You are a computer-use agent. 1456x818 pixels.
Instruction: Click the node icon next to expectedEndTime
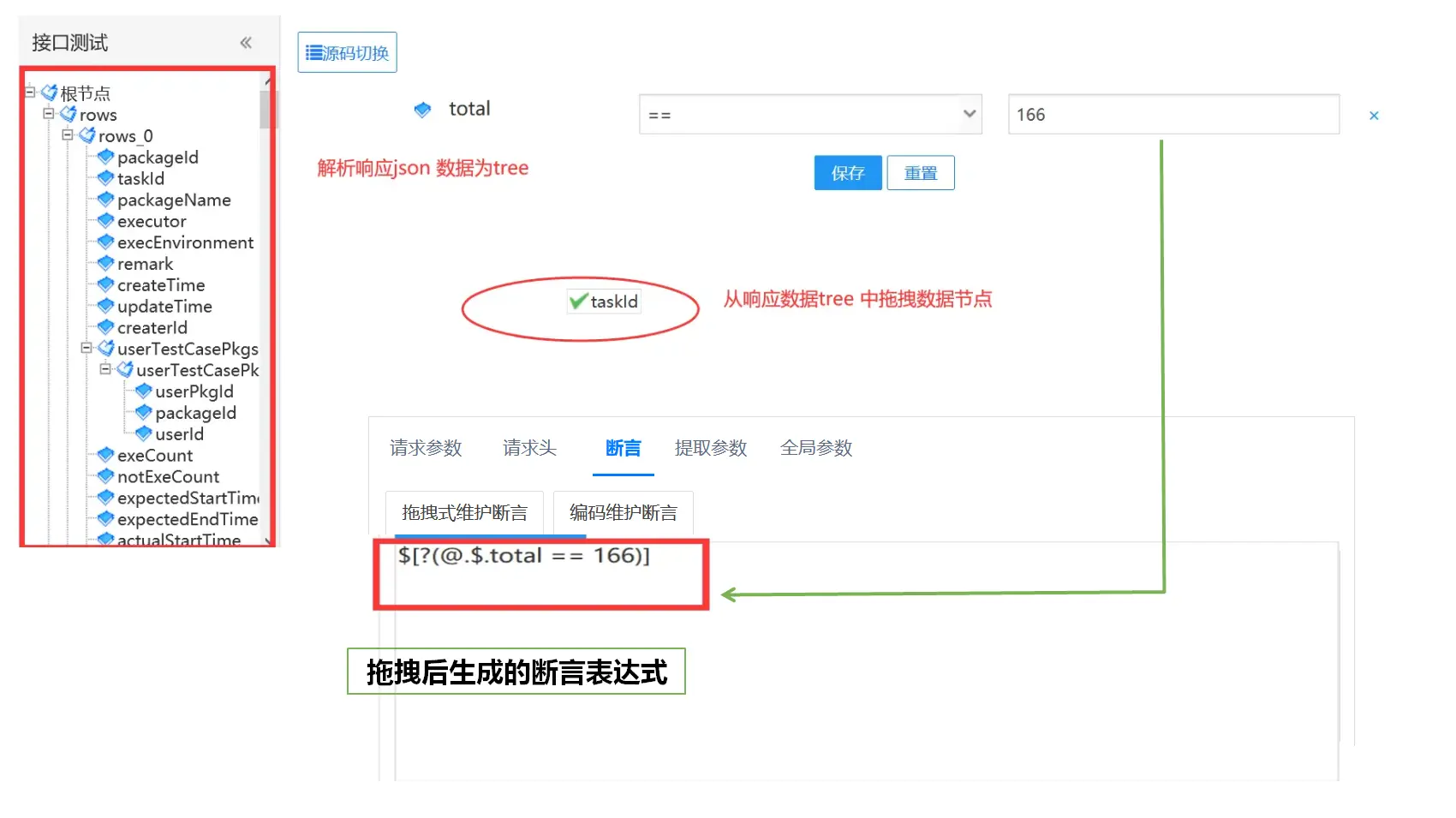(106, 519)
